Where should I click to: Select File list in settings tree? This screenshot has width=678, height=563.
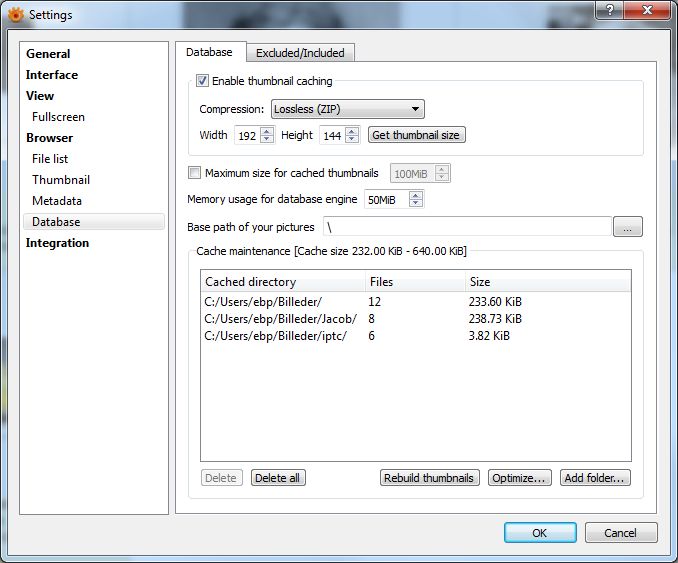[50, 159]
